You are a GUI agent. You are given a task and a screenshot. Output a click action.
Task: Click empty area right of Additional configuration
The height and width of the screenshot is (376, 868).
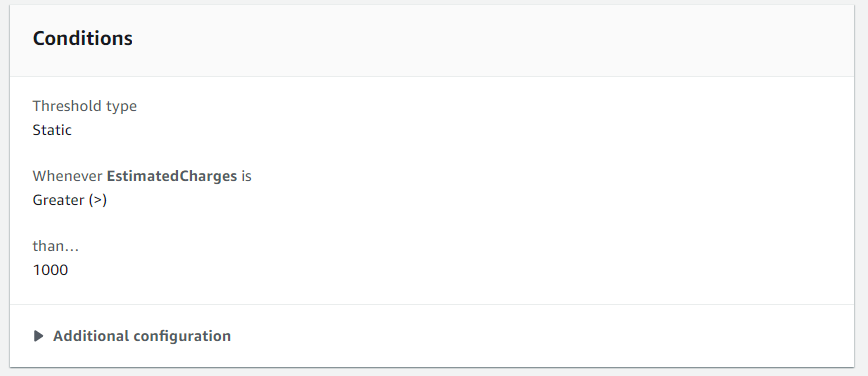542,336
